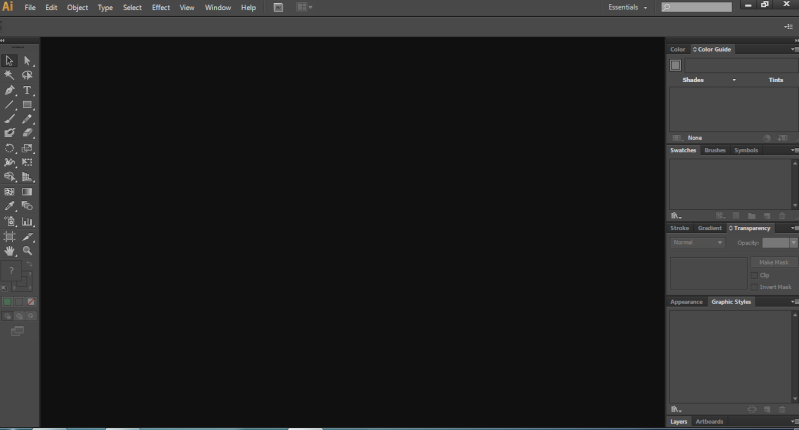Click the base color swatch in Color Guide
Viewport: 799px width, 430px height.
[675, 65]
